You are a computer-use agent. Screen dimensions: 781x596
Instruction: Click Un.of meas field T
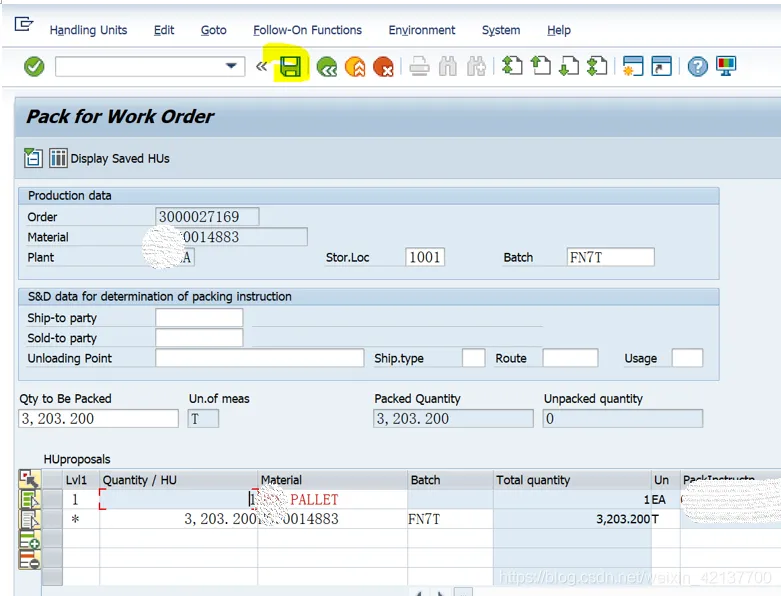pyautogui.click(x=203, y=419)
